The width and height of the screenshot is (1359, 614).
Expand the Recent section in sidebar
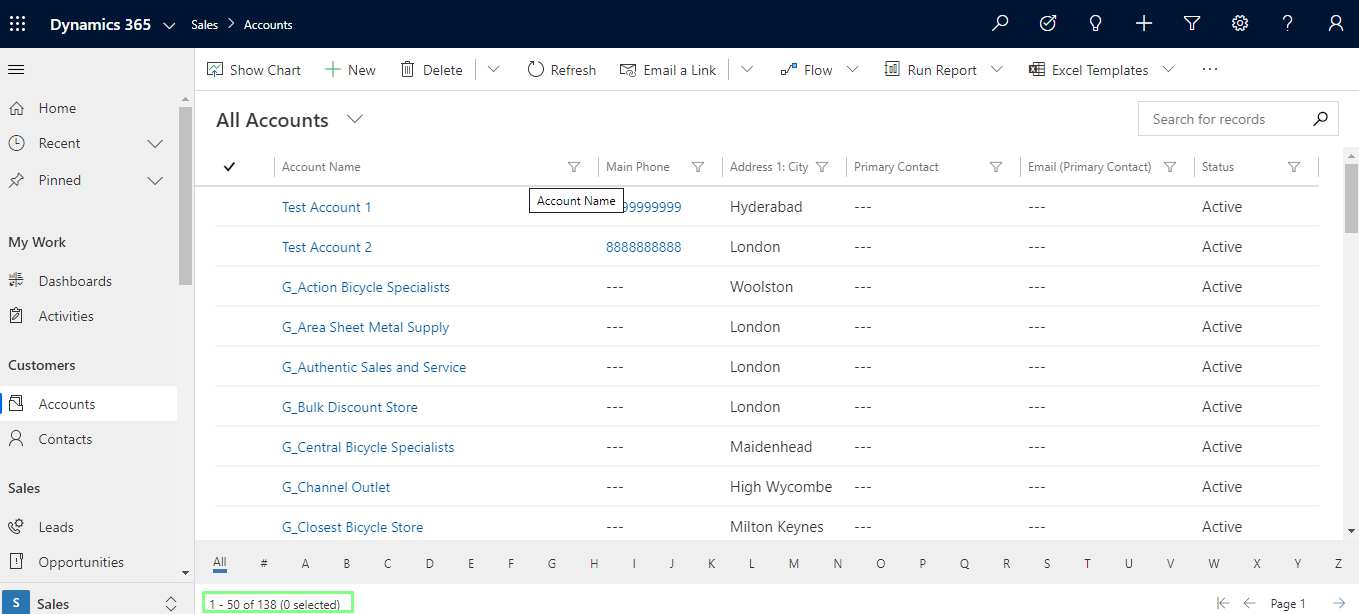(154, 143)
